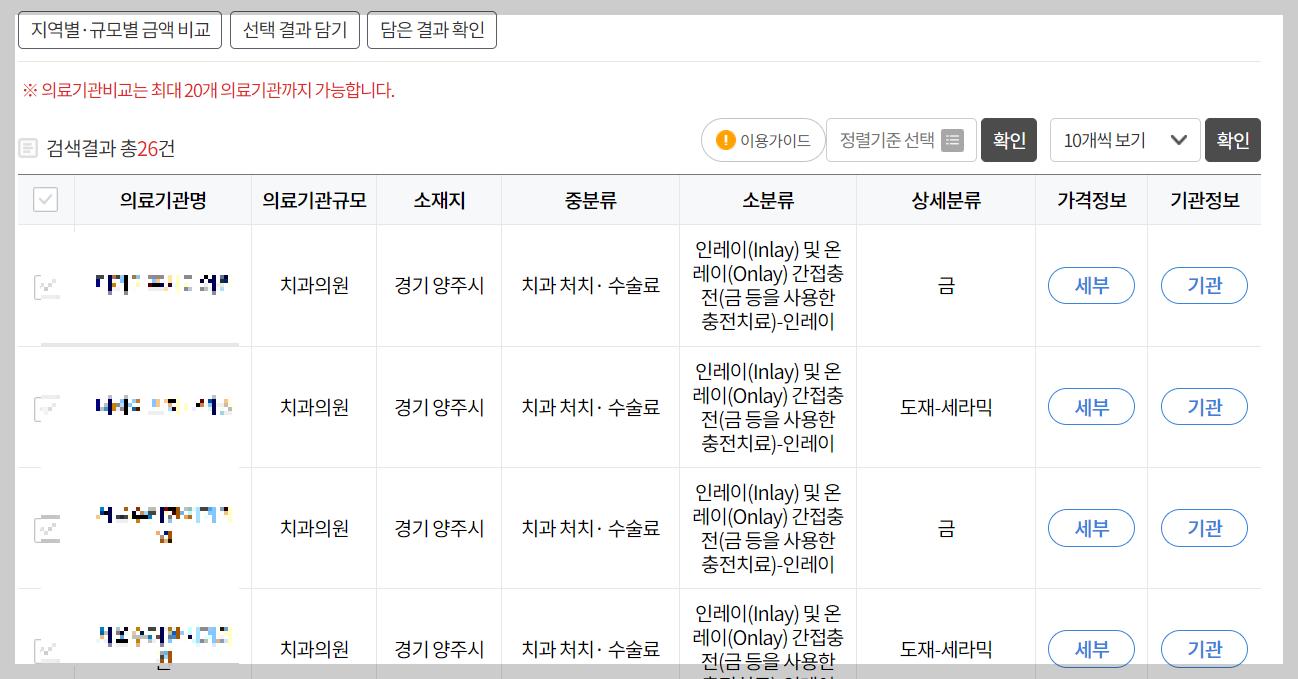Check the fourth row's checkbox (second 도재-세라믹 row)

click(x=46, y=649)
